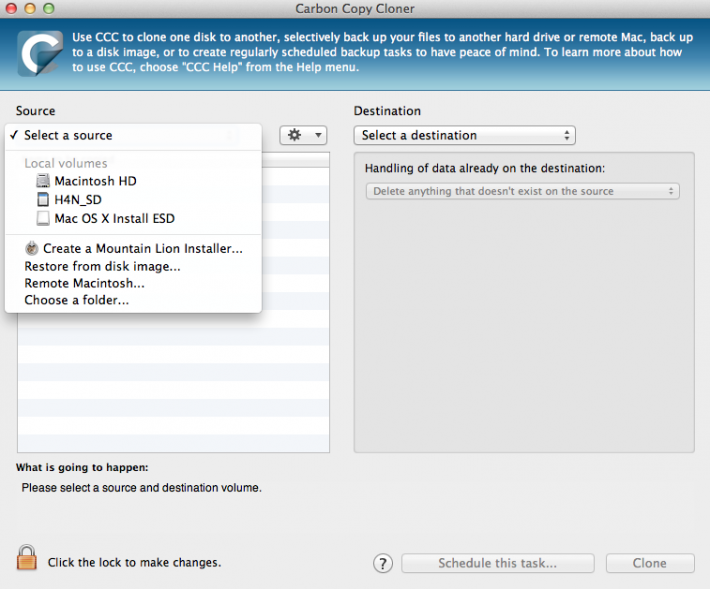Open the handling of destination data dropdown
Viewport: 710px width, 589px height.
(x=523, y=191)
